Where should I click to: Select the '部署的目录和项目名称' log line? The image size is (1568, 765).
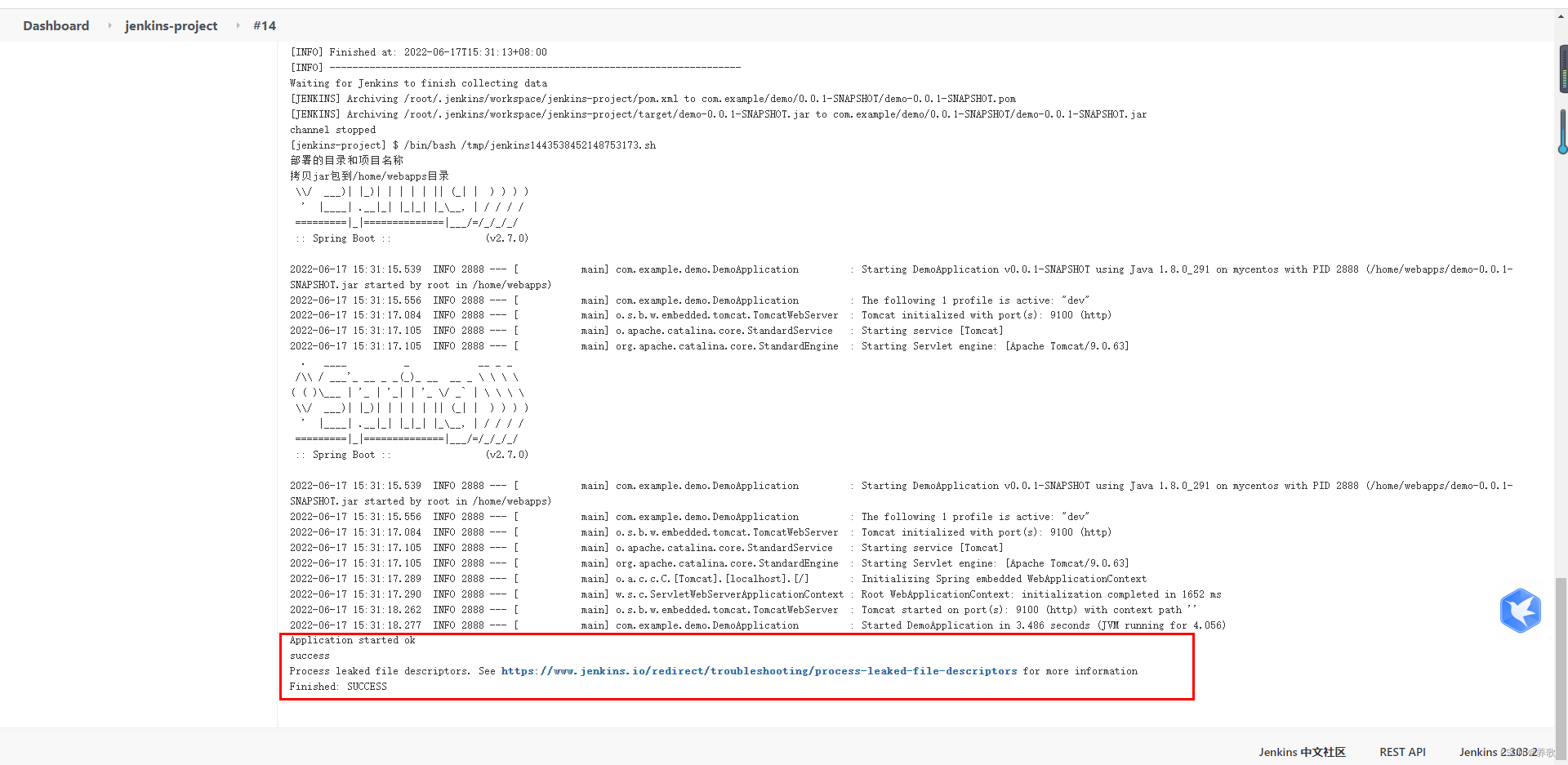[x=346, y=160]
